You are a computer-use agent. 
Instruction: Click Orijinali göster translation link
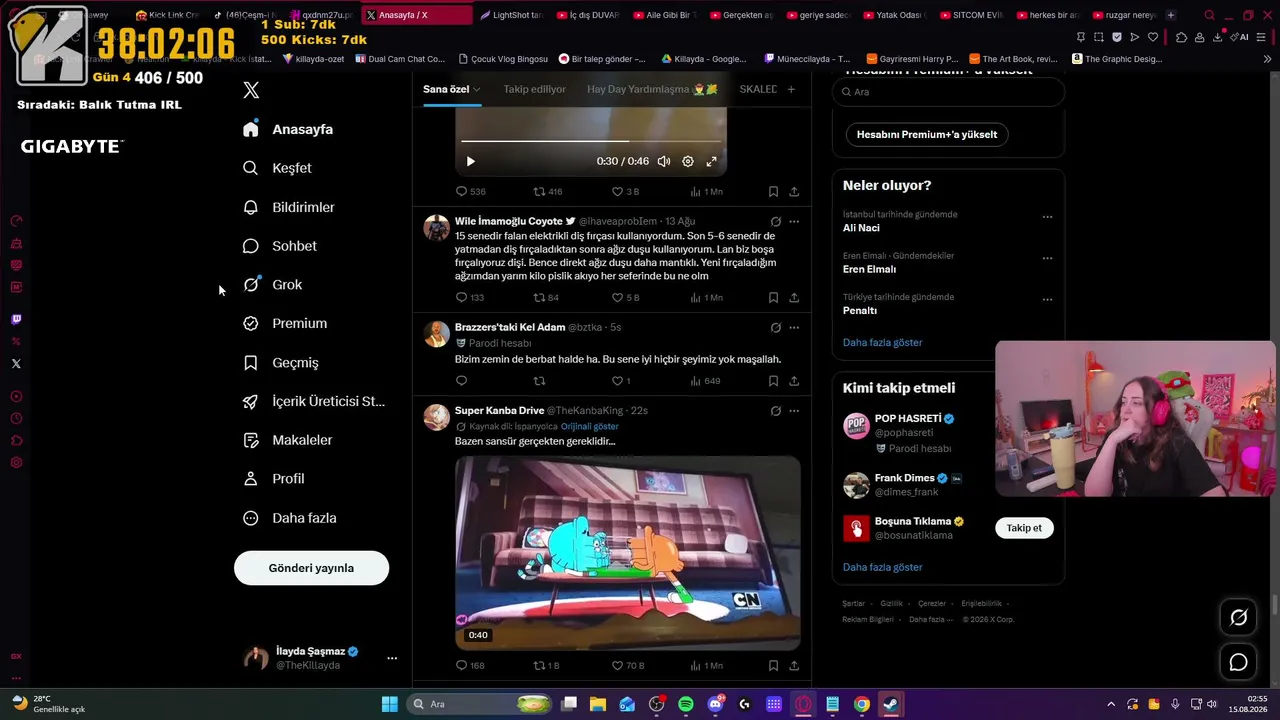tap(590, 426)
